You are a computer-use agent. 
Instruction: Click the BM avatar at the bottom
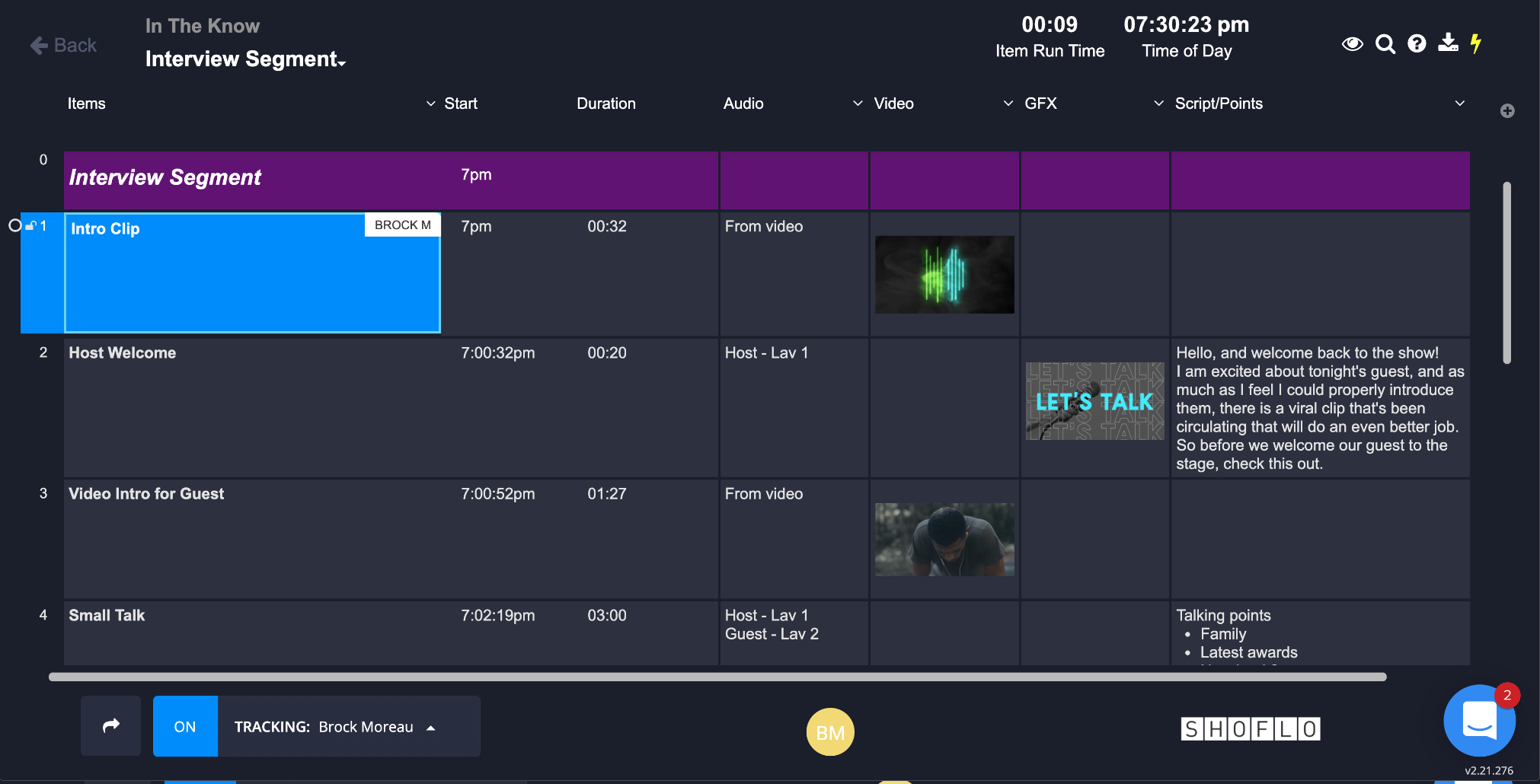[830, 731]
